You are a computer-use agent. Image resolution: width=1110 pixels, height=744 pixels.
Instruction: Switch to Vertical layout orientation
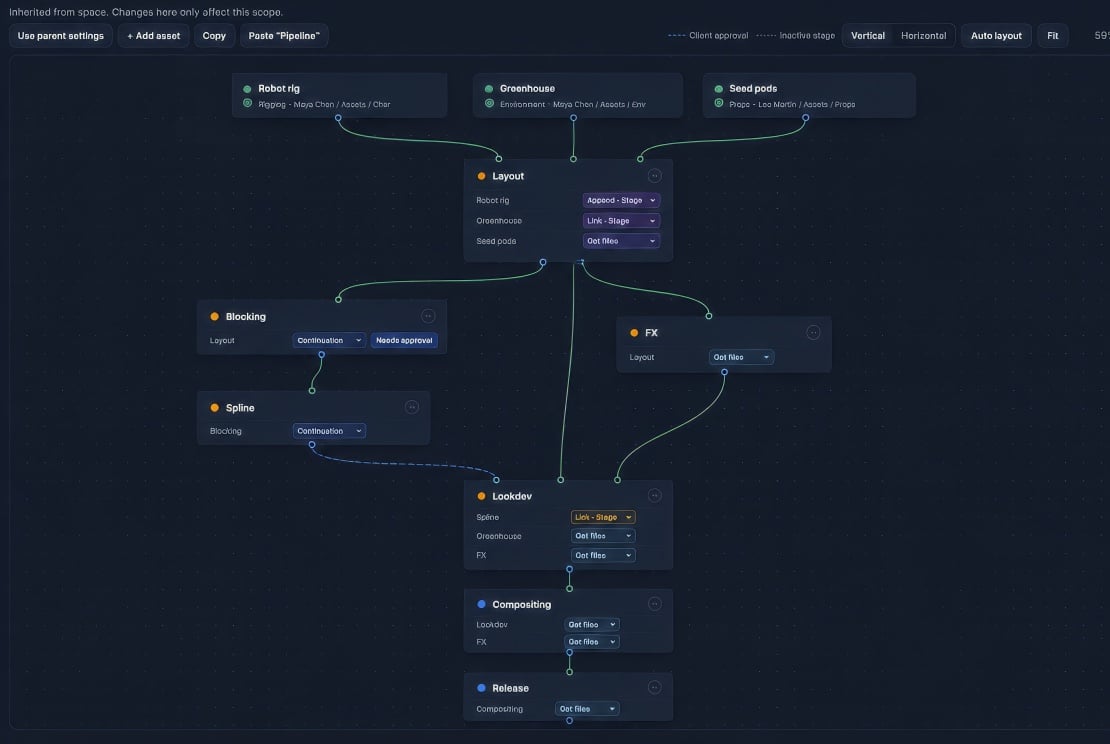(x=867, y=35)
